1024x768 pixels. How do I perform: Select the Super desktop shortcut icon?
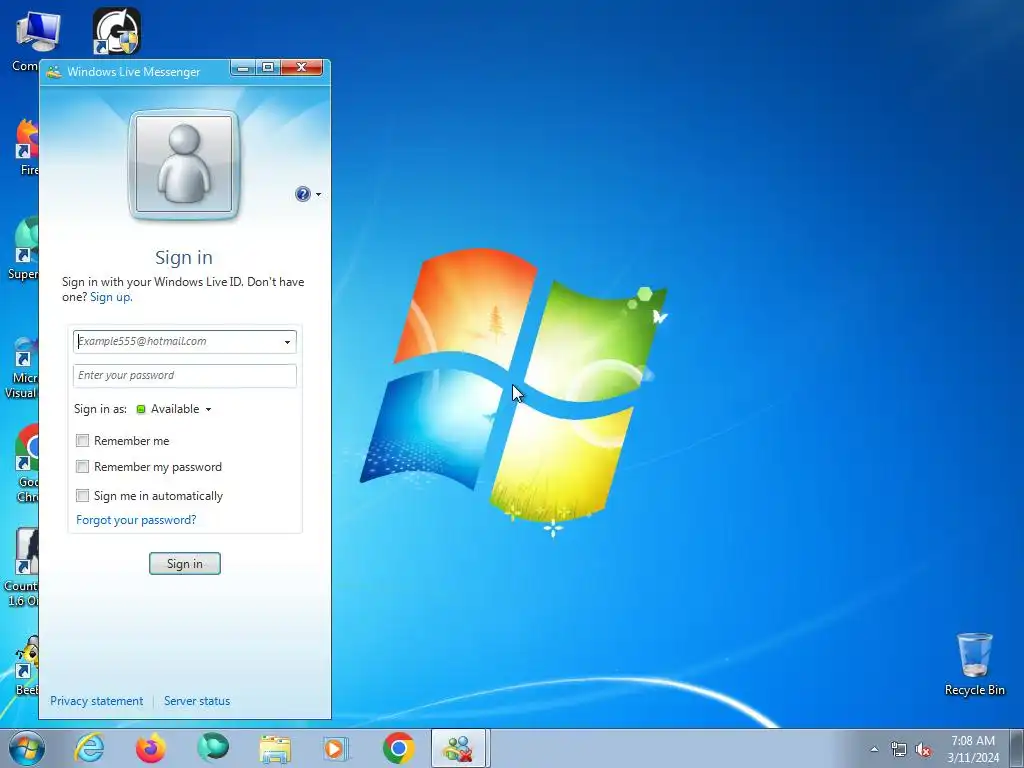pos(24,248)
